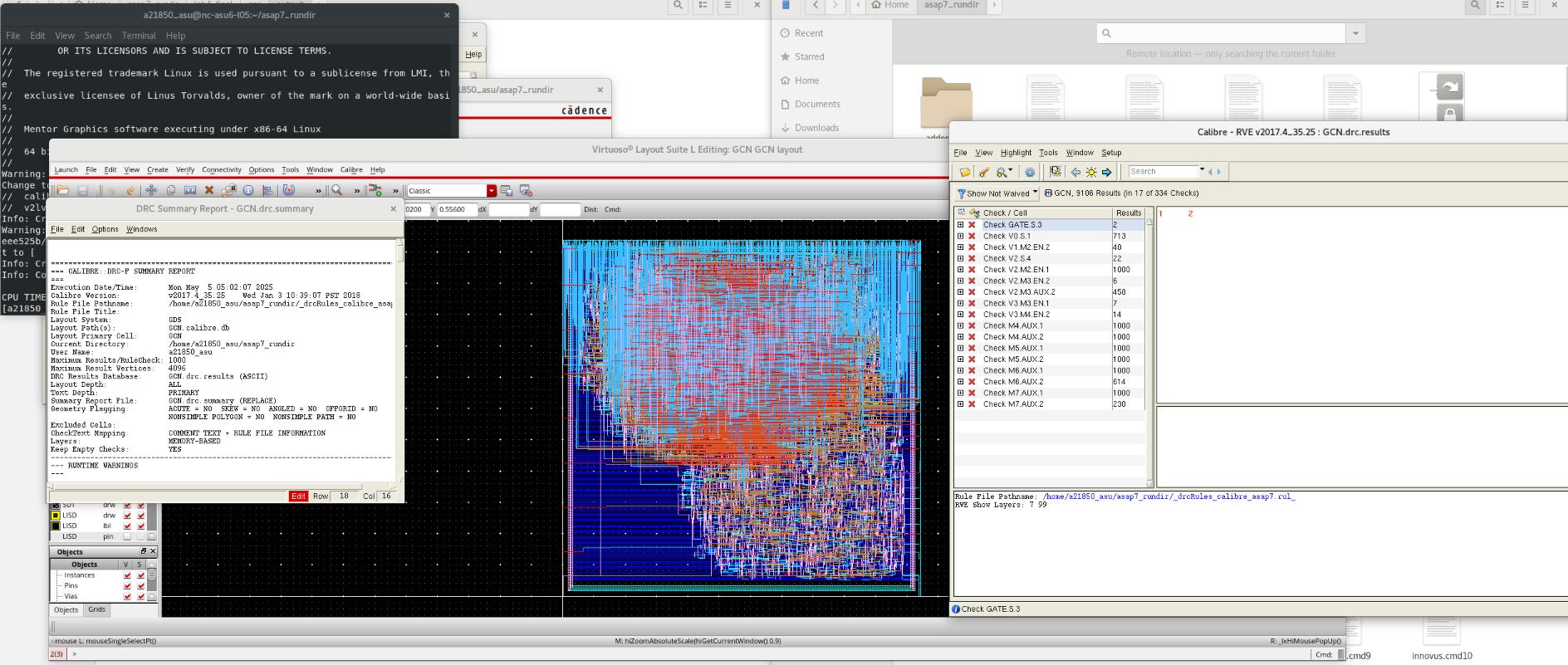The image size is (1568, 665).
Task: Click the Repeat Copy icon in Virtuoso toolbar
Action: click(x=228, y=190)
